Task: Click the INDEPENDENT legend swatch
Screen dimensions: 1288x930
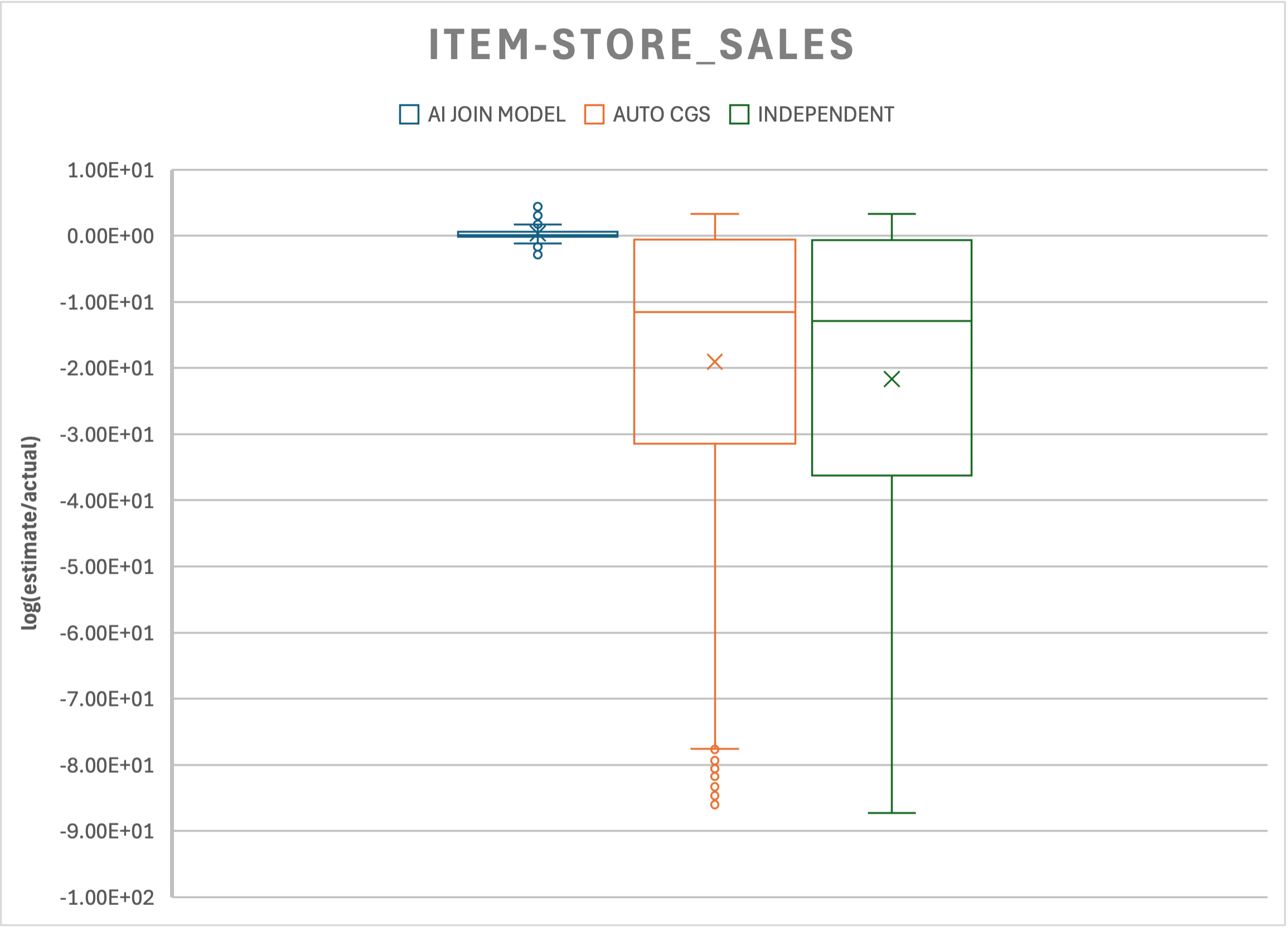Action: pos(739,114)
